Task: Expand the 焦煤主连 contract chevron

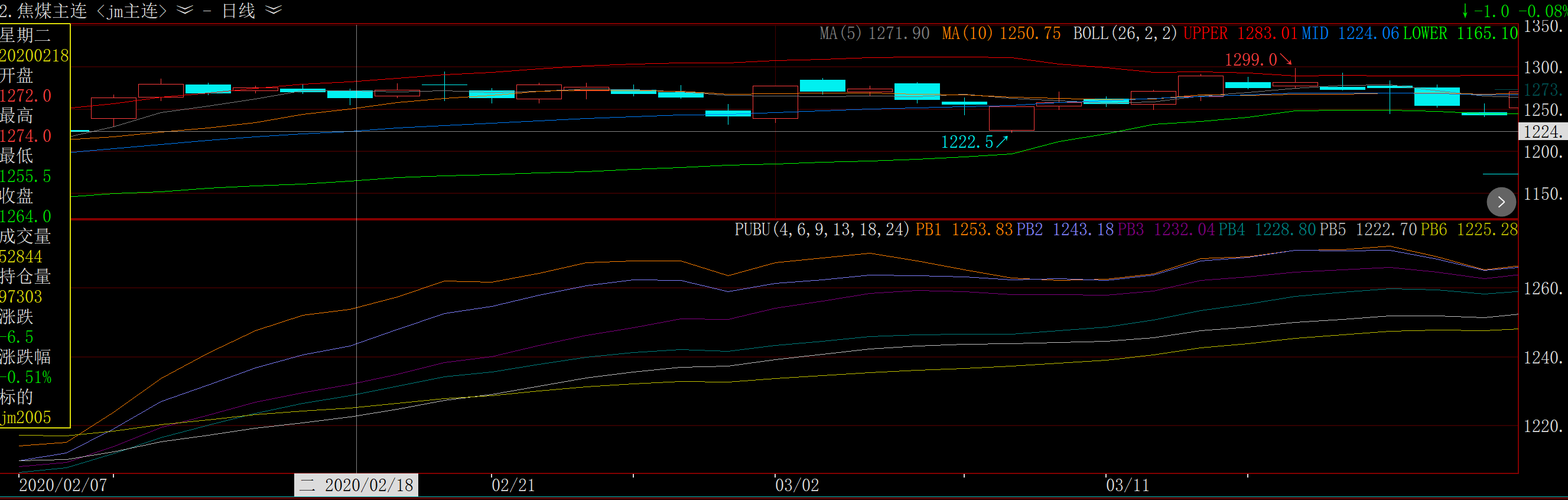Action: 184,11
